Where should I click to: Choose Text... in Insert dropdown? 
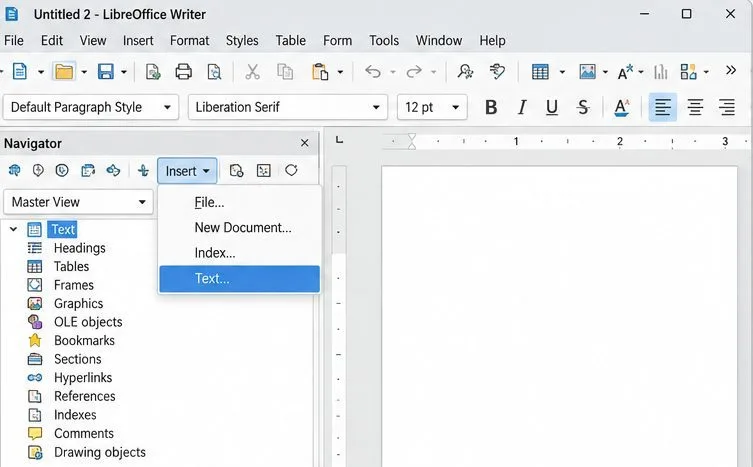point(239,279)
